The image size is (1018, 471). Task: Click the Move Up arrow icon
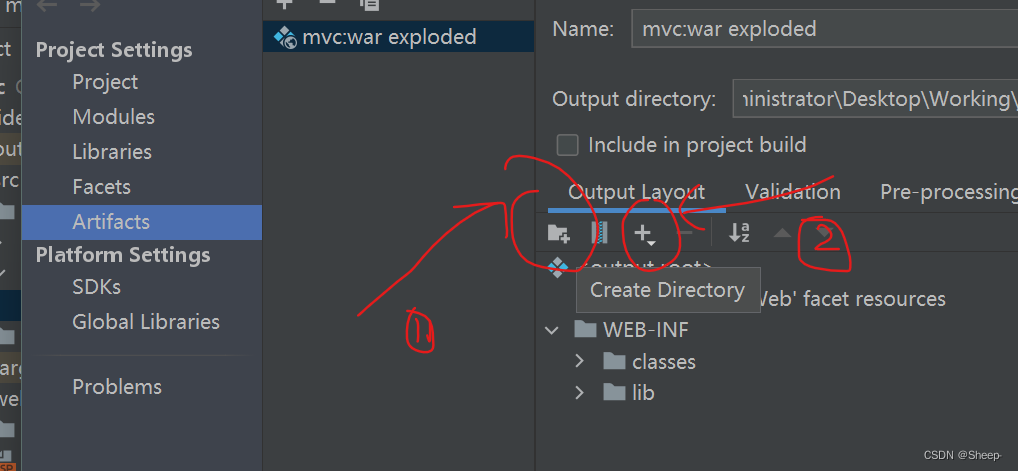pyautogui.click(x=782, y=232)
